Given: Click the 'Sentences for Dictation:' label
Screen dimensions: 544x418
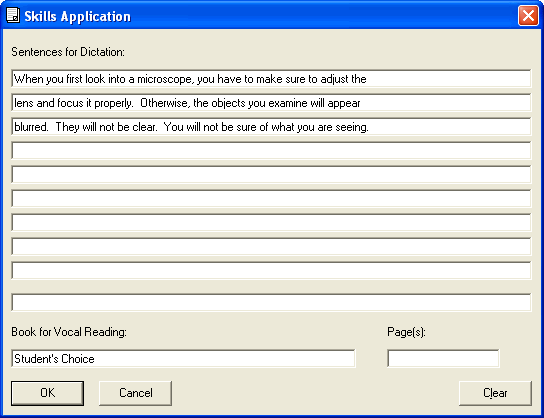Looking at the screenshot, I should [x=68, y=52].
